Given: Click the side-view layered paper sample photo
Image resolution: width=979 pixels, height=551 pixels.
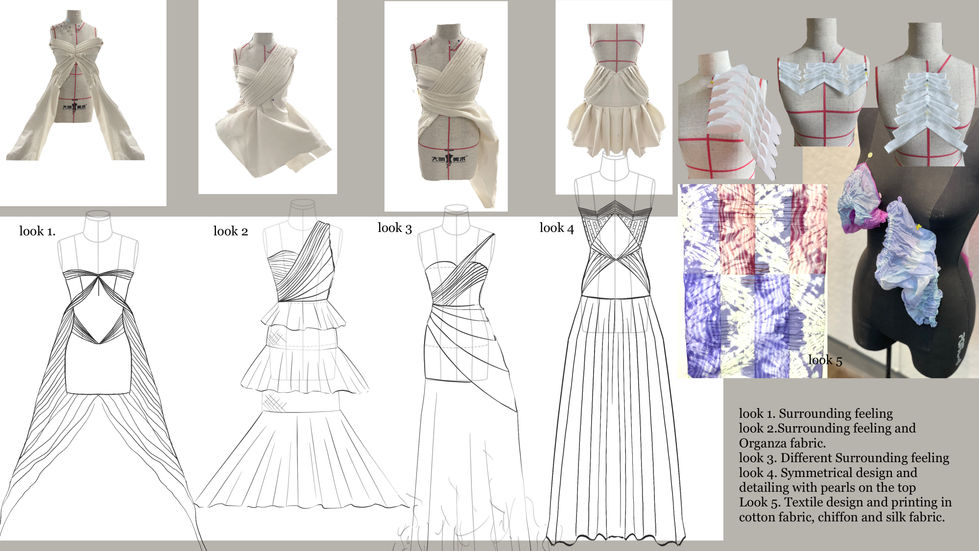Looking at the screenshot, I should (728, 116).
